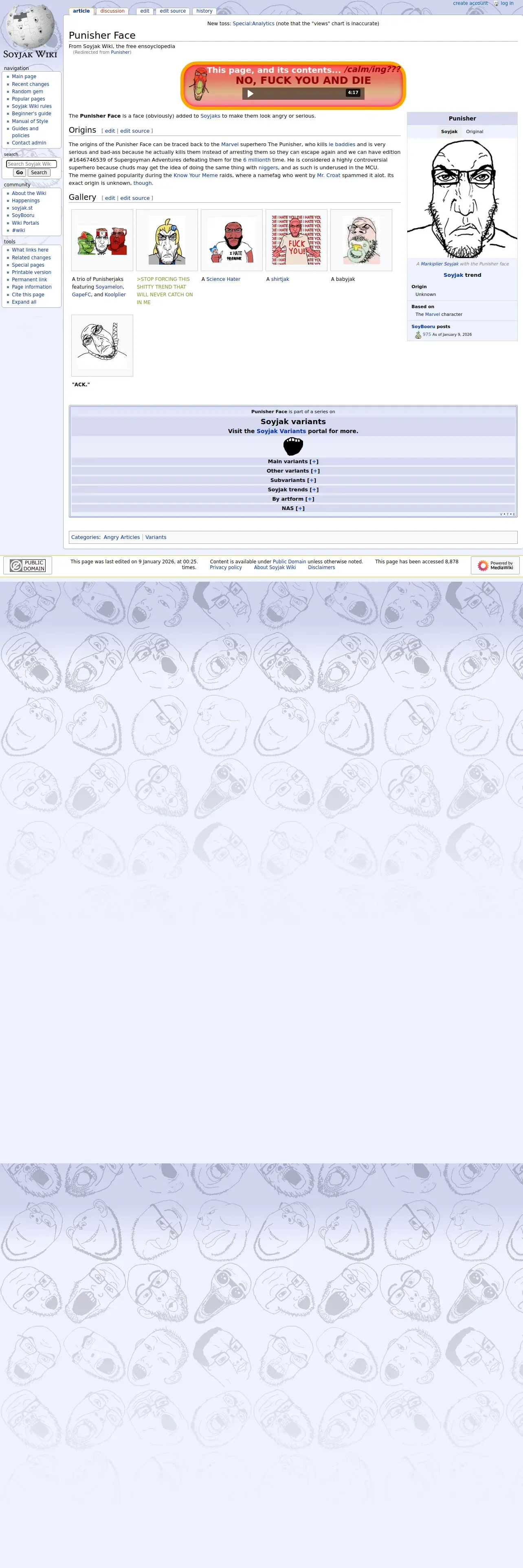This screenshot has height=1568, width=523.
Task: Click the Public Domain license badge
Action: coord(27,565)
